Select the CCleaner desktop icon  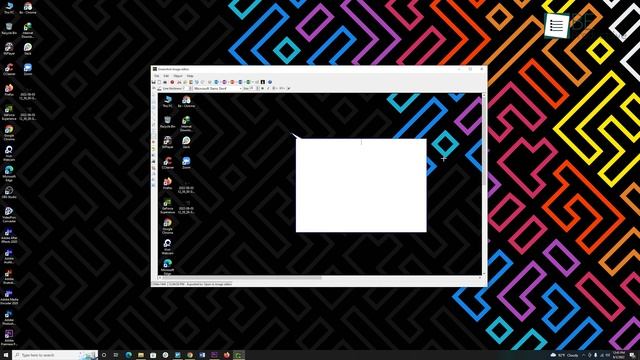(x=9, y=69)
